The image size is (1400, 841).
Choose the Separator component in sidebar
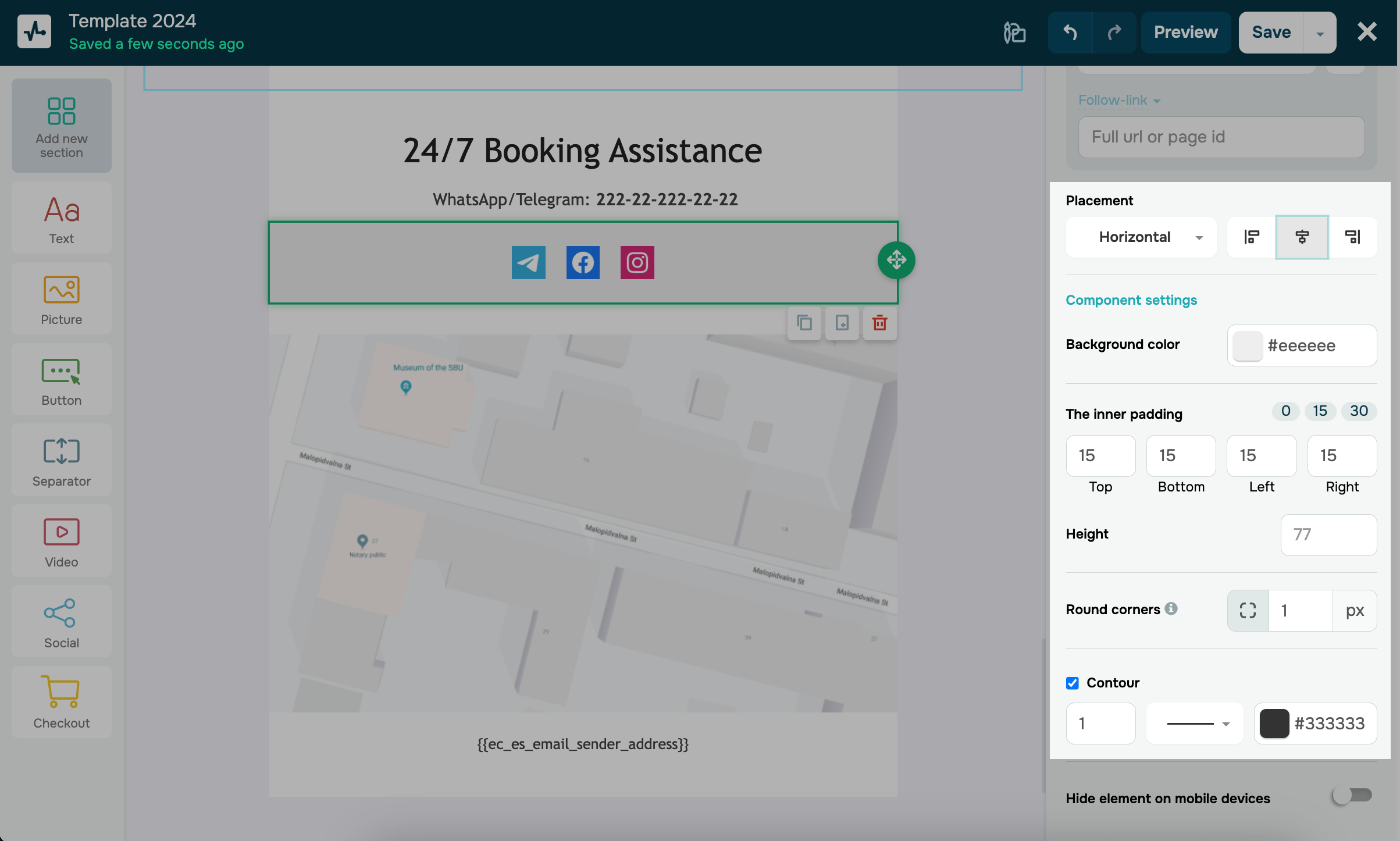pos(61,461)
